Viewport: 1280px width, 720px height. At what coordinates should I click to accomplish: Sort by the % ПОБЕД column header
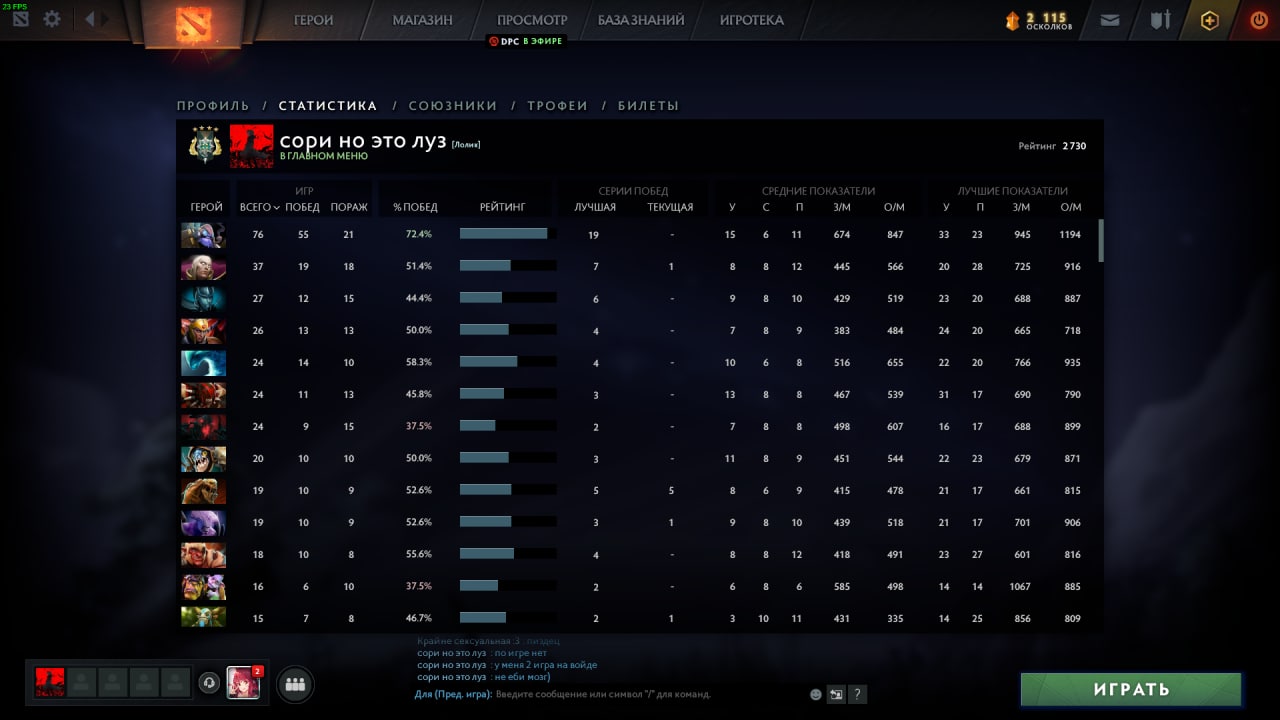click(x=415, y=208)
